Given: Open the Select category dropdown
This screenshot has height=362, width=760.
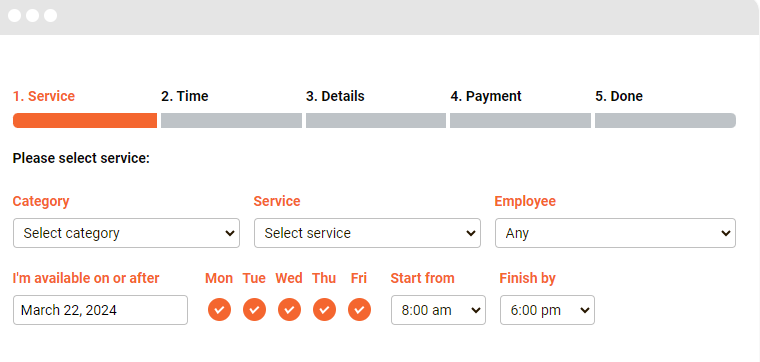Looking at the screenshot, I should pos(126,233).
